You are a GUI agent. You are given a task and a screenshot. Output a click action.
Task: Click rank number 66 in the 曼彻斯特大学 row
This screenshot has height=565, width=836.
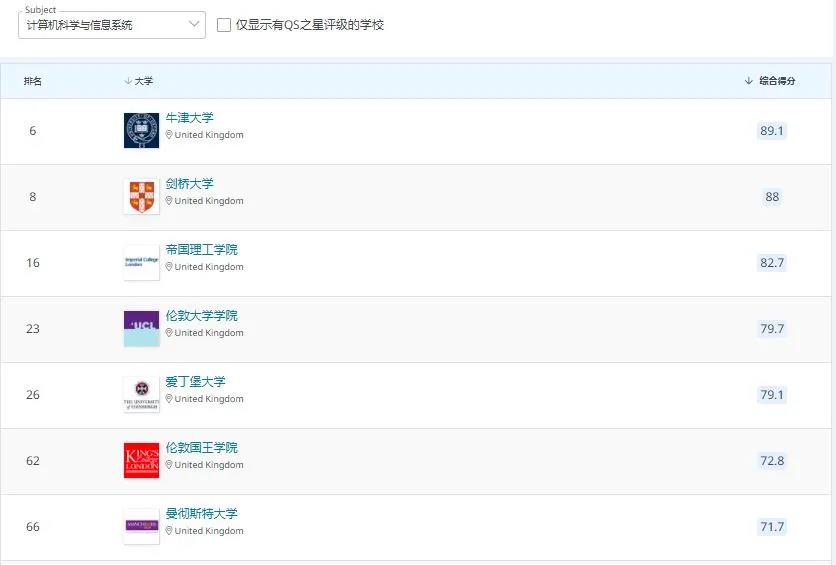[33, 527]
